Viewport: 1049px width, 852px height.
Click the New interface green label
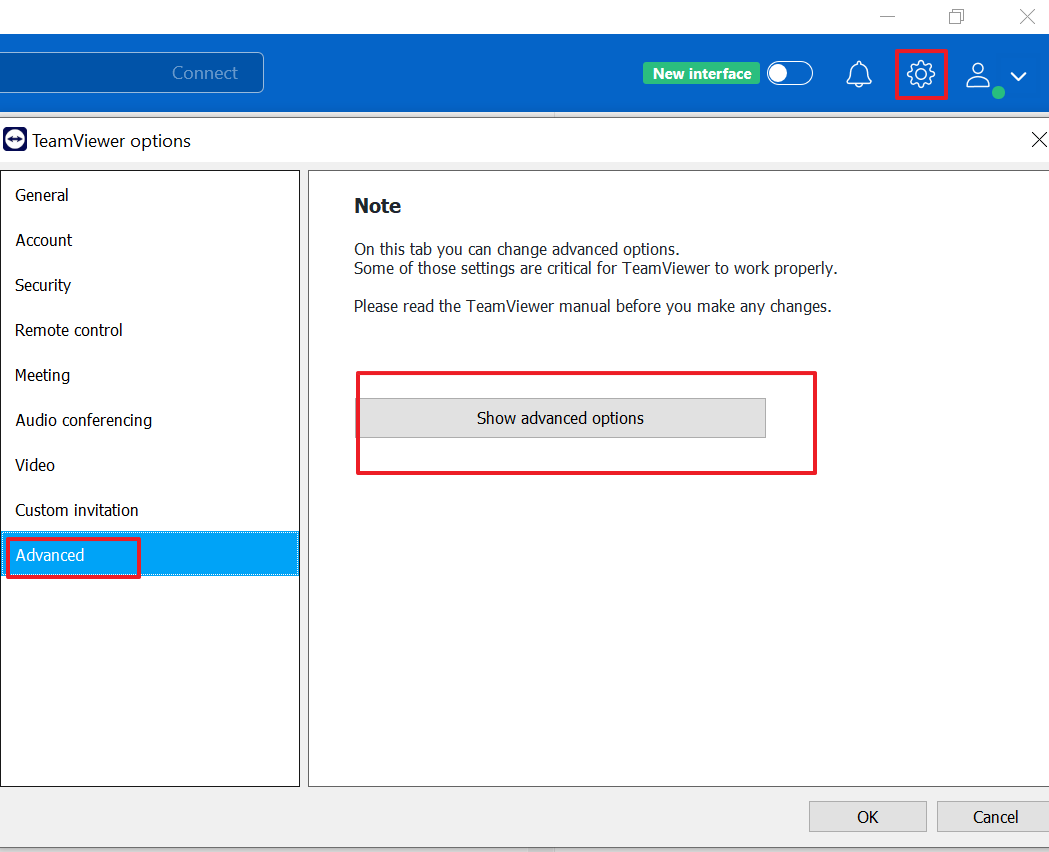[x=701, y=74]
